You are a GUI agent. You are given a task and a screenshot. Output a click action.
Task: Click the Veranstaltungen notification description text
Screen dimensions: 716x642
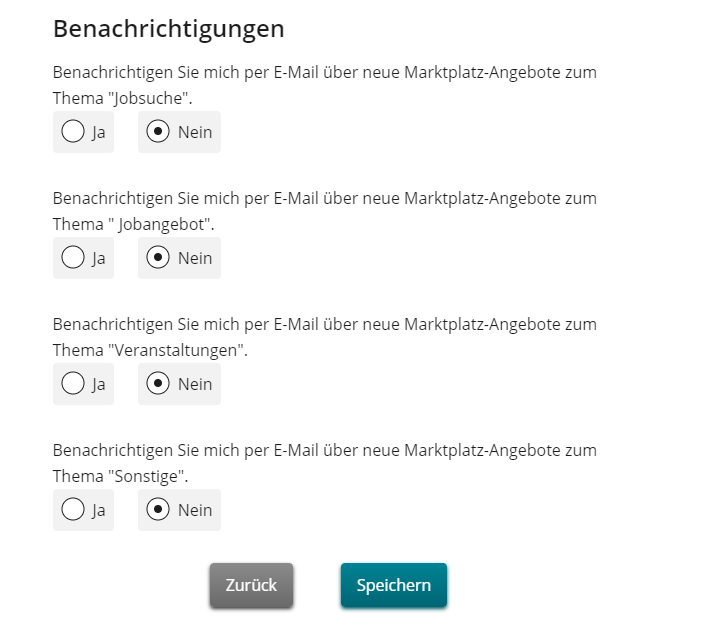click(x=325, y=337)
